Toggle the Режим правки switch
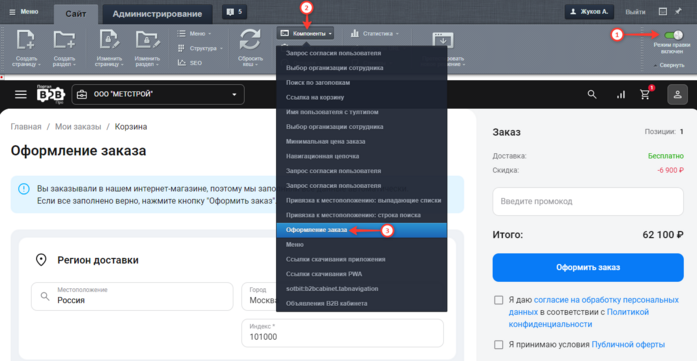Viewport: 697px width, 361px height. click(x=673, y=35)
